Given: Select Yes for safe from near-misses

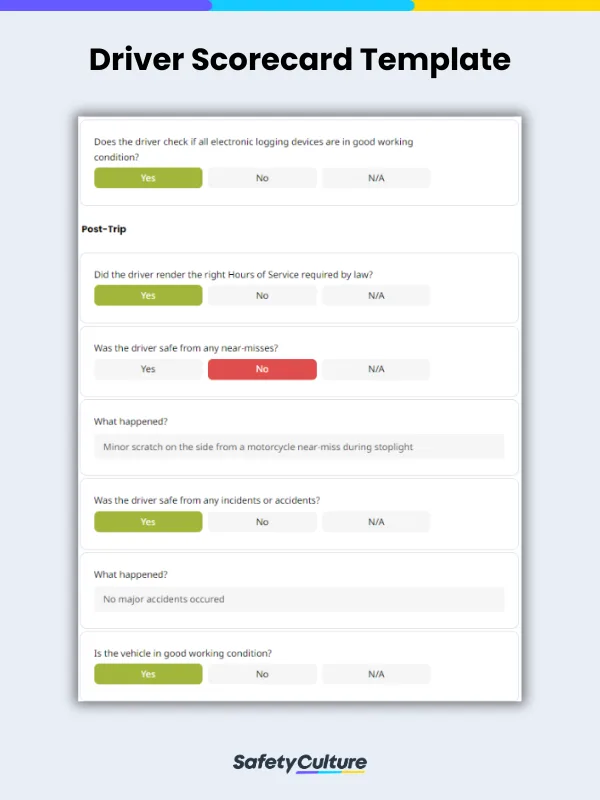Looking at the screenshot, I should coord(148,369).
